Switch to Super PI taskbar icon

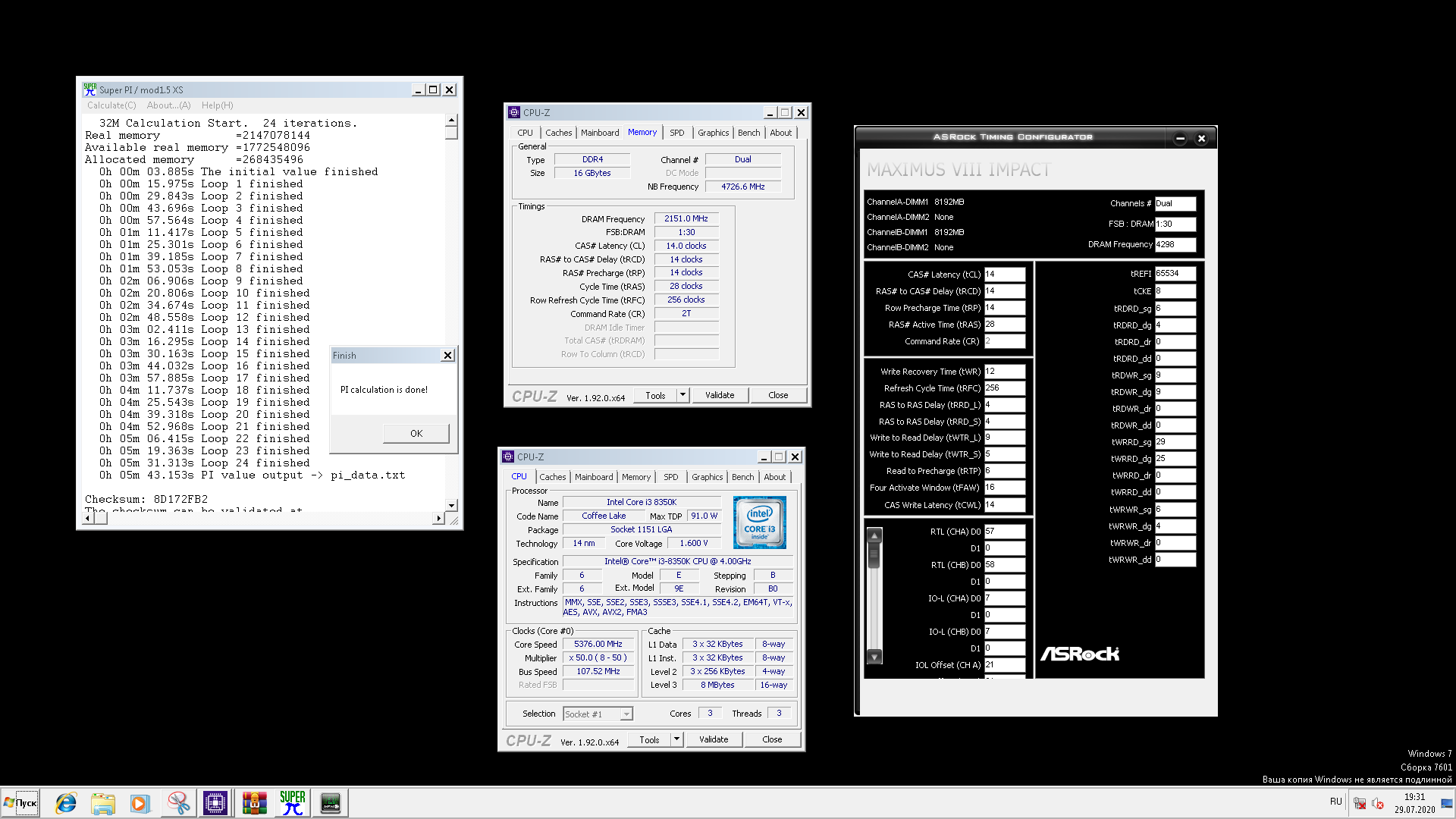(x=292, y=803)
